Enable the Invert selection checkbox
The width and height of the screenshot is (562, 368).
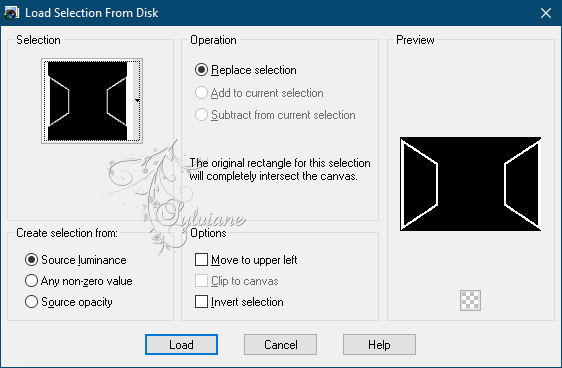tap(239, 302)
